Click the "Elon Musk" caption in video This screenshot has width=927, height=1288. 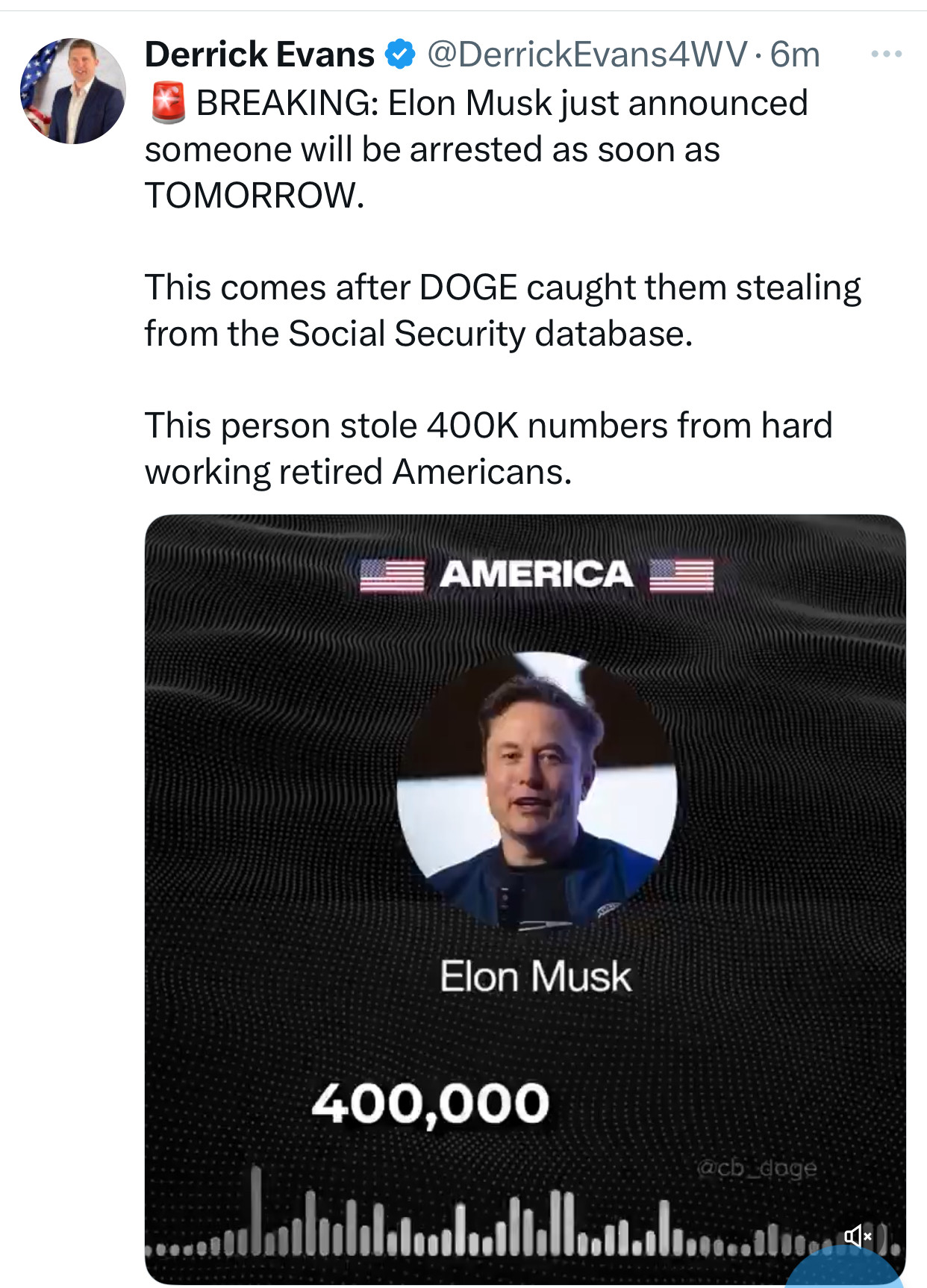click(x=535, y=976)
